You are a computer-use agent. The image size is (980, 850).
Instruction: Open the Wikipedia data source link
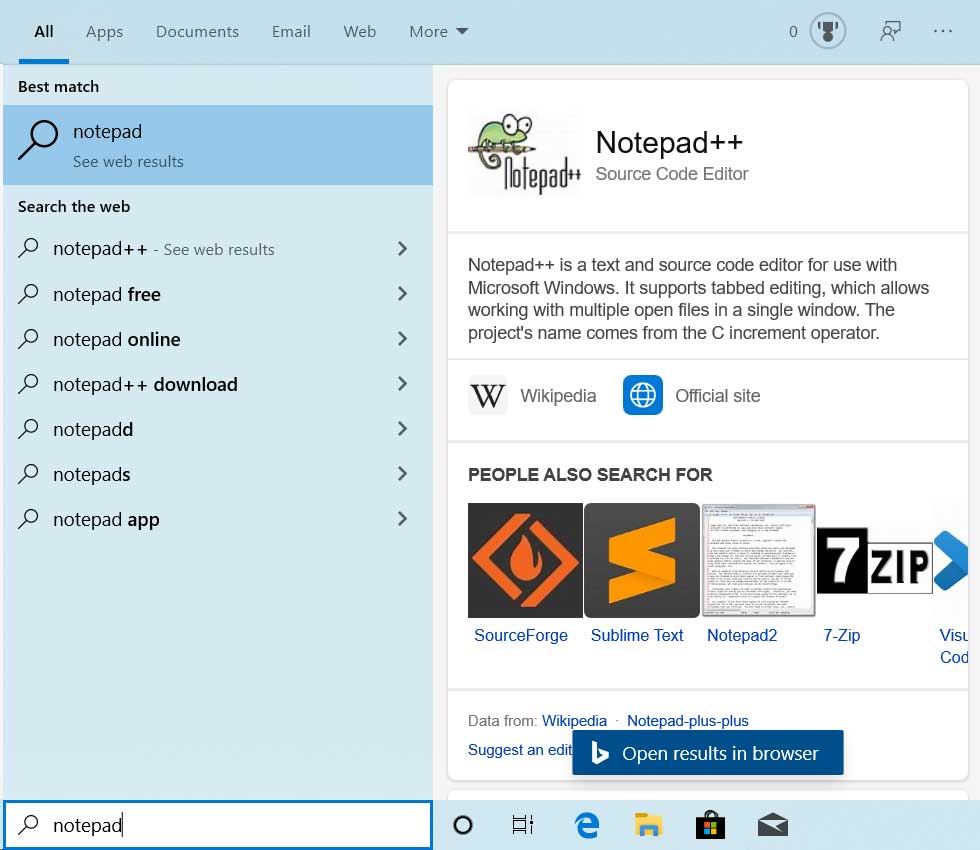574,721
